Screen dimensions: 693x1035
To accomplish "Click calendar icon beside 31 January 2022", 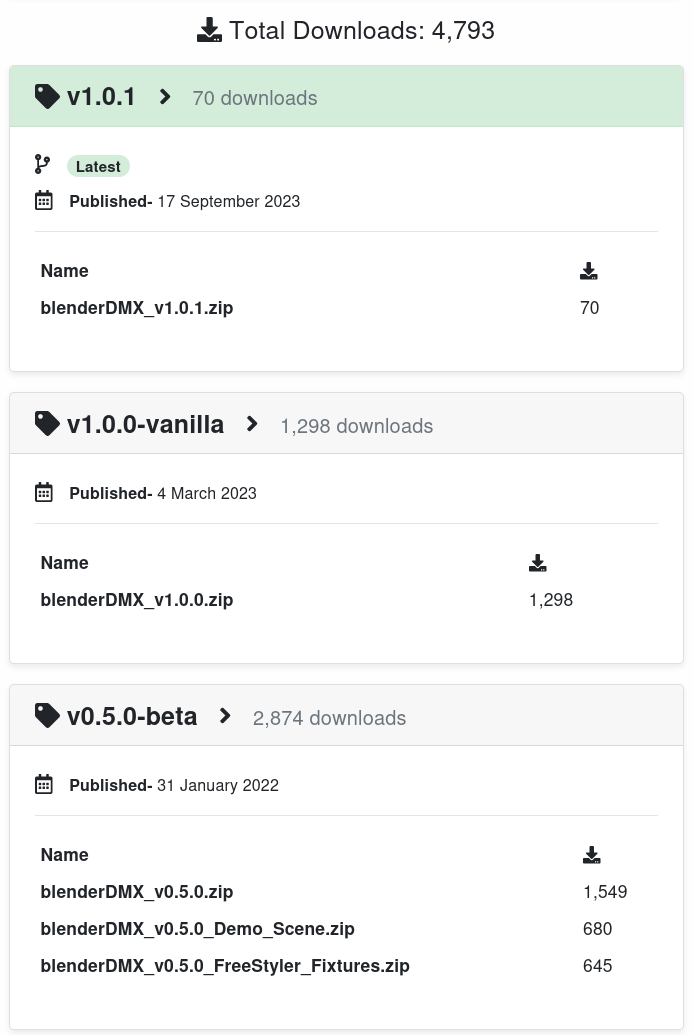I will [x=44, y=784].
